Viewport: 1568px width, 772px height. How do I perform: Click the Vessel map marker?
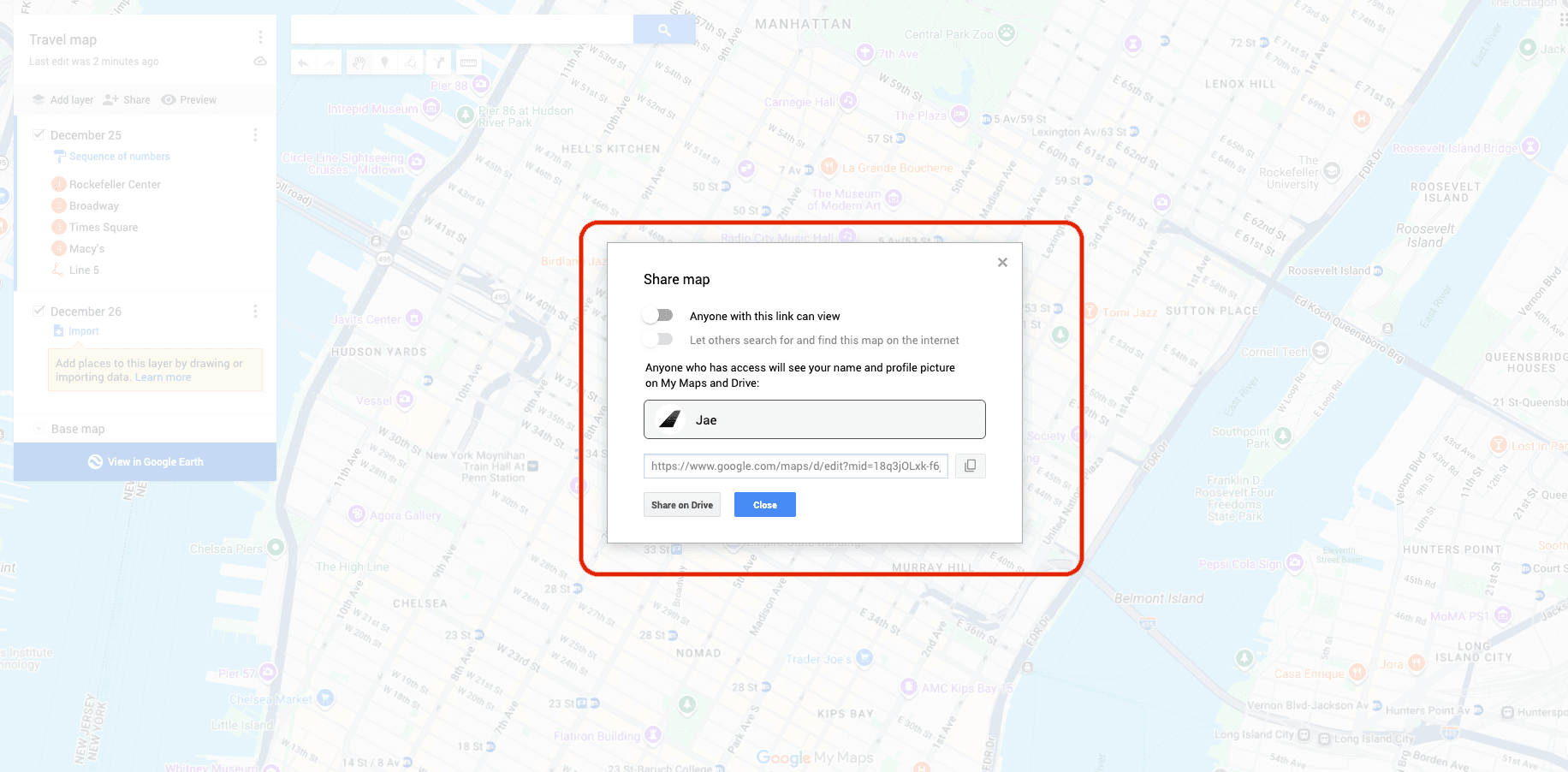[x=405, y=399]
